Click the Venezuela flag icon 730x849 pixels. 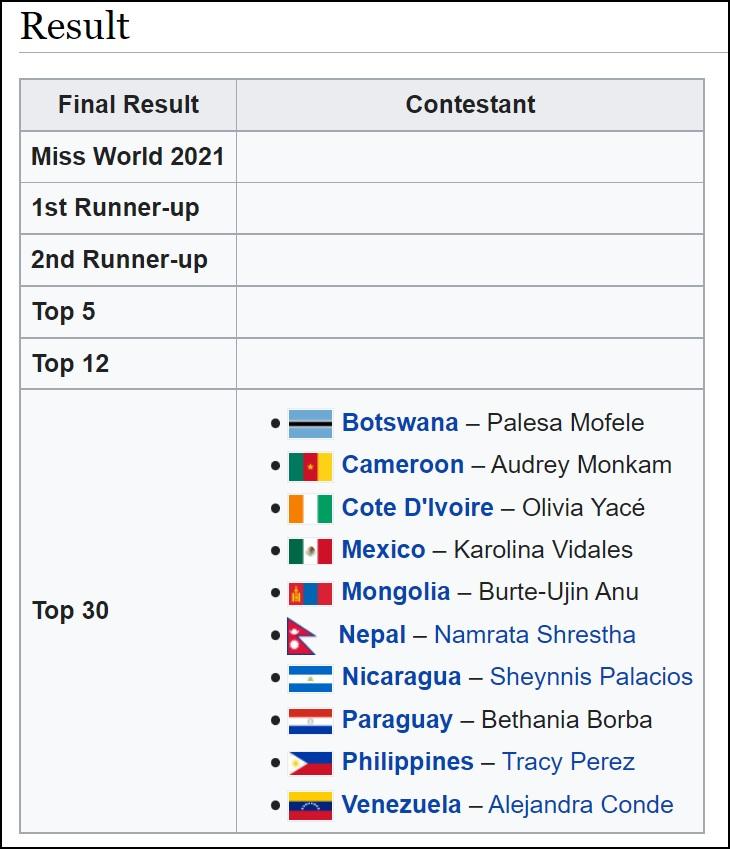310,806
